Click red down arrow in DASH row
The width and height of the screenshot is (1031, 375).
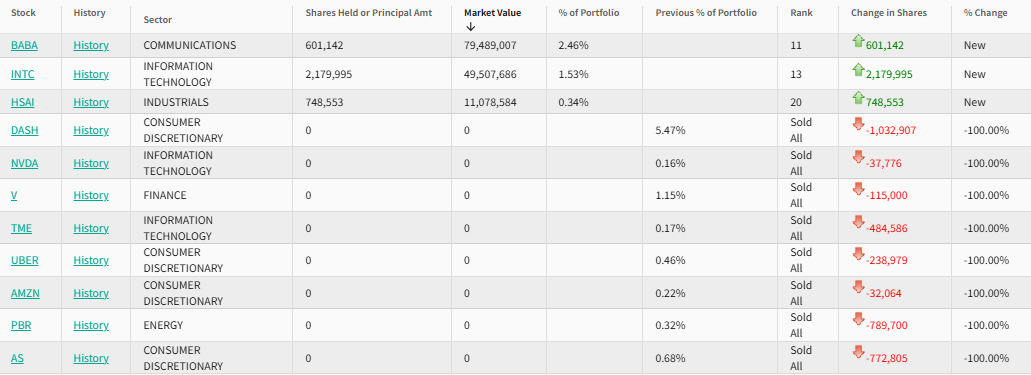tap(857, 124)
